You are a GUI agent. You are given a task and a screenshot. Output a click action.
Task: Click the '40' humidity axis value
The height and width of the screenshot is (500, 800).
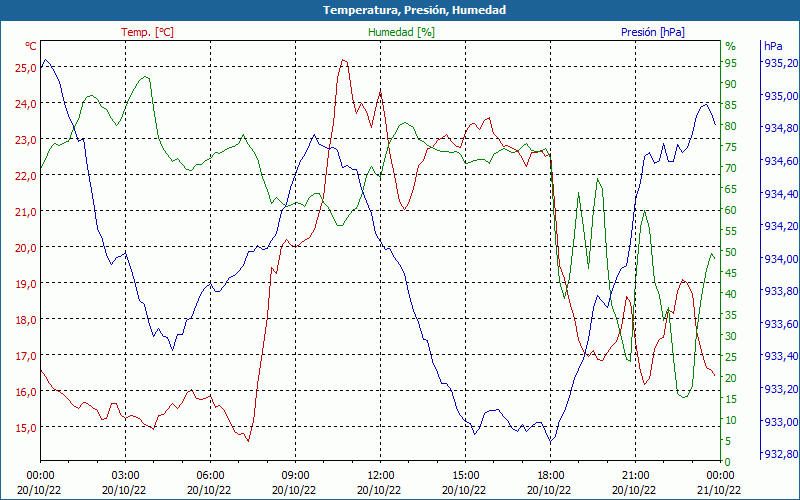731,294
